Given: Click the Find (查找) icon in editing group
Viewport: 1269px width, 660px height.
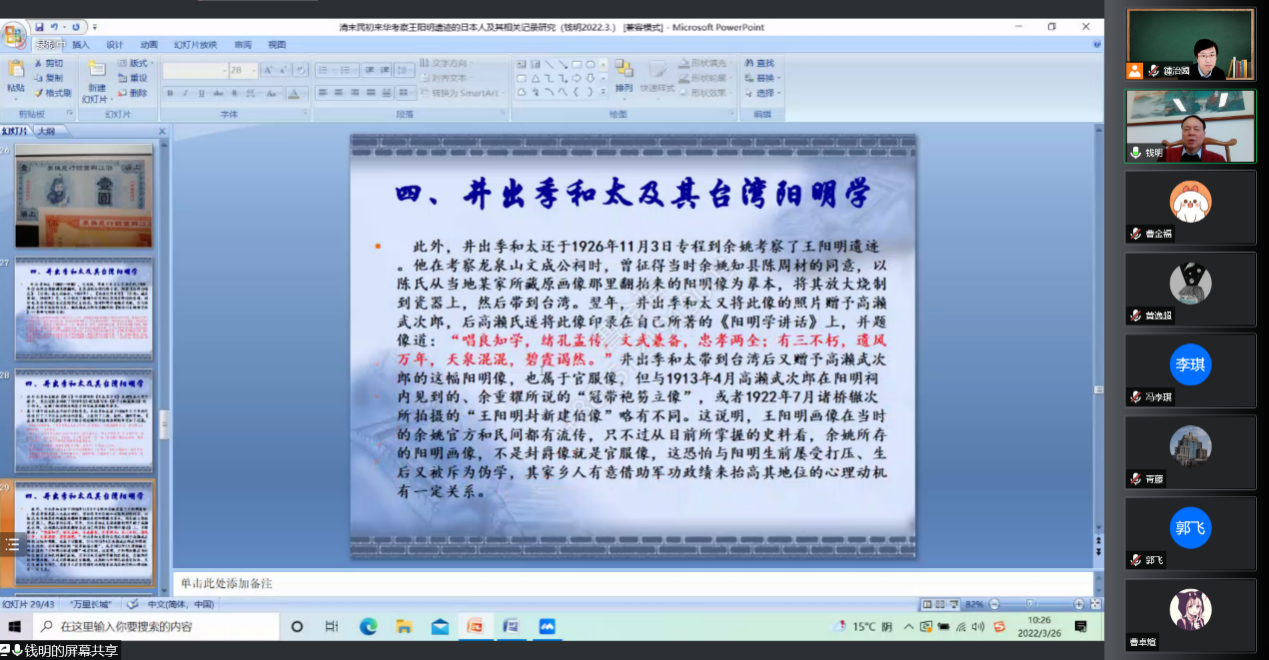Looking at the screenshot, I should click(760, 63).
